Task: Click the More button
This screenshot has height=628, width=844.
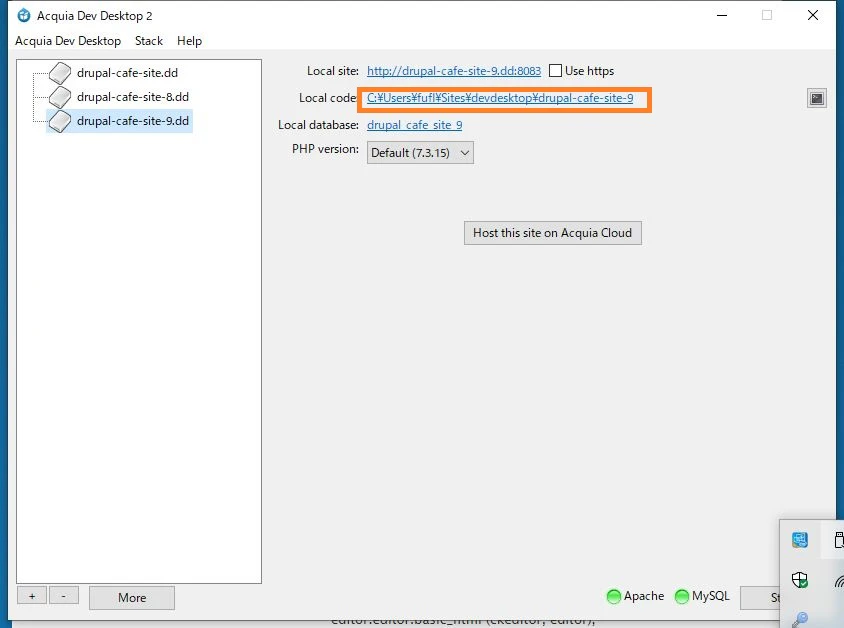Action: 132,598
